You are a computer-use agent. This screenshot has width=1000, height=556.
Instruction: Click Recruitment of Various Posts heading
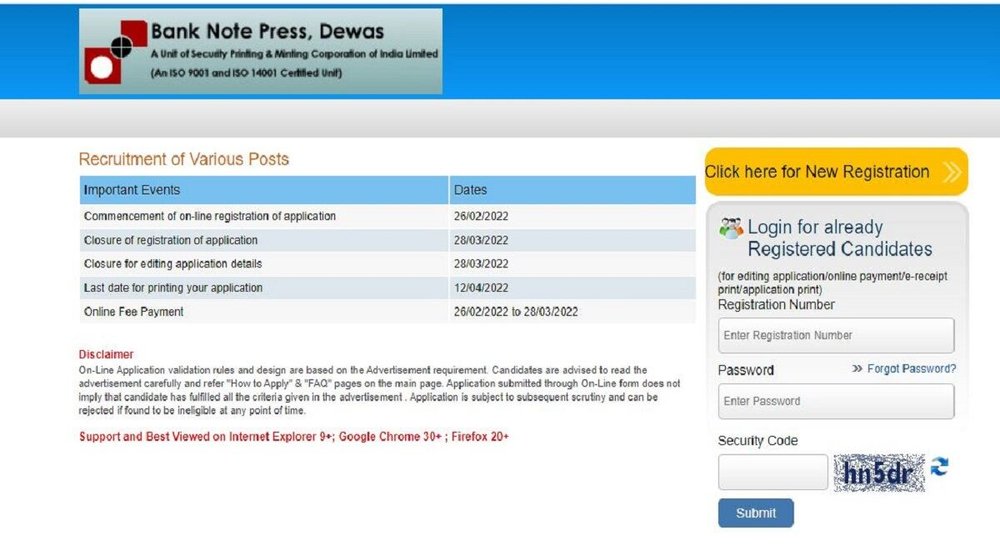(x=184, y=159)
